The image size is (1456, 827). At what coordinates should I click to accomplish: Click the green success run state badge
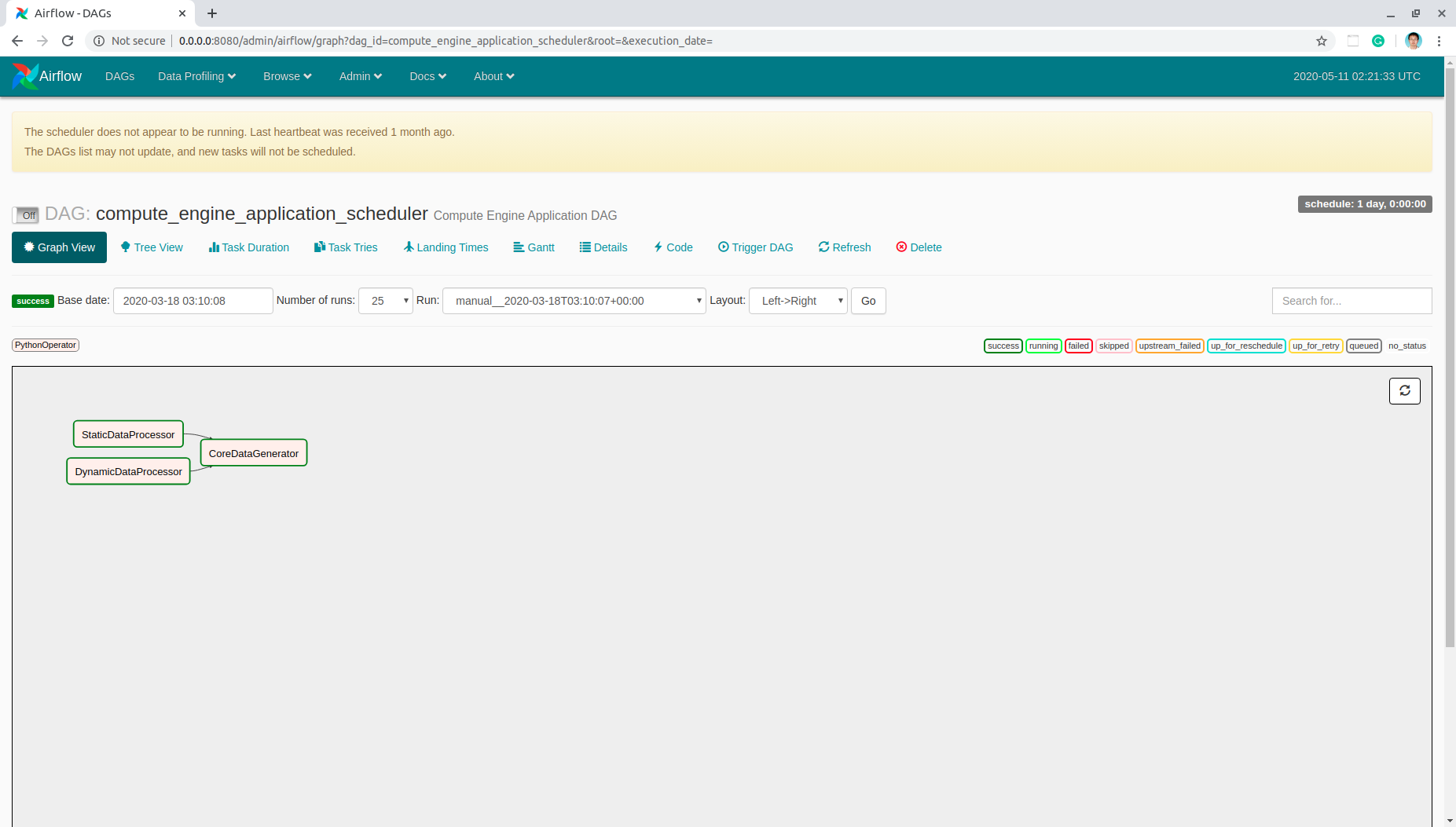click(33, 301)
